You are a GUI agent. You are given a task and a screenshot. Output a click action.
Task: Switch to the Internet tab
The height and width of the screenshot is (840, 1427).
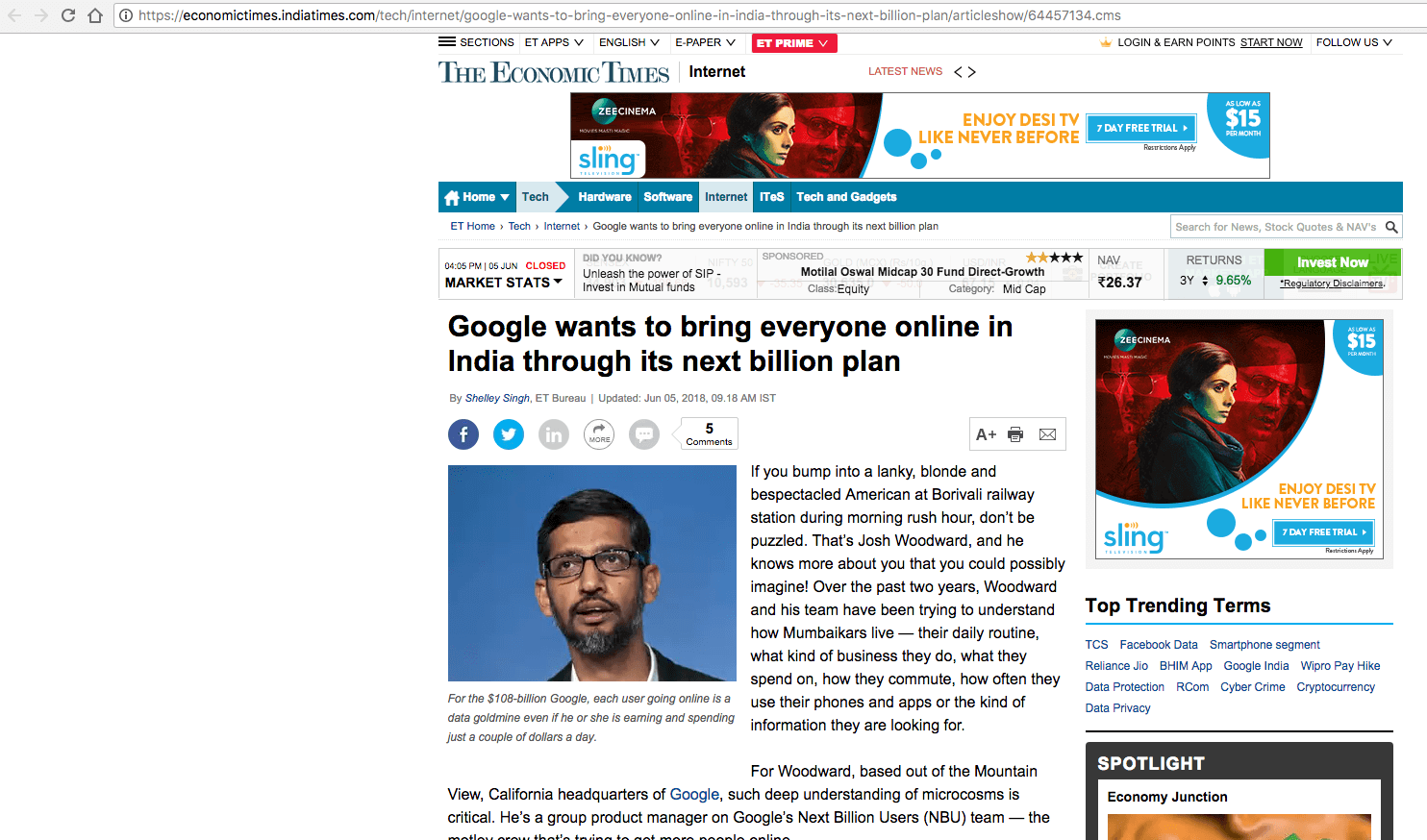[x=725, y=196]
